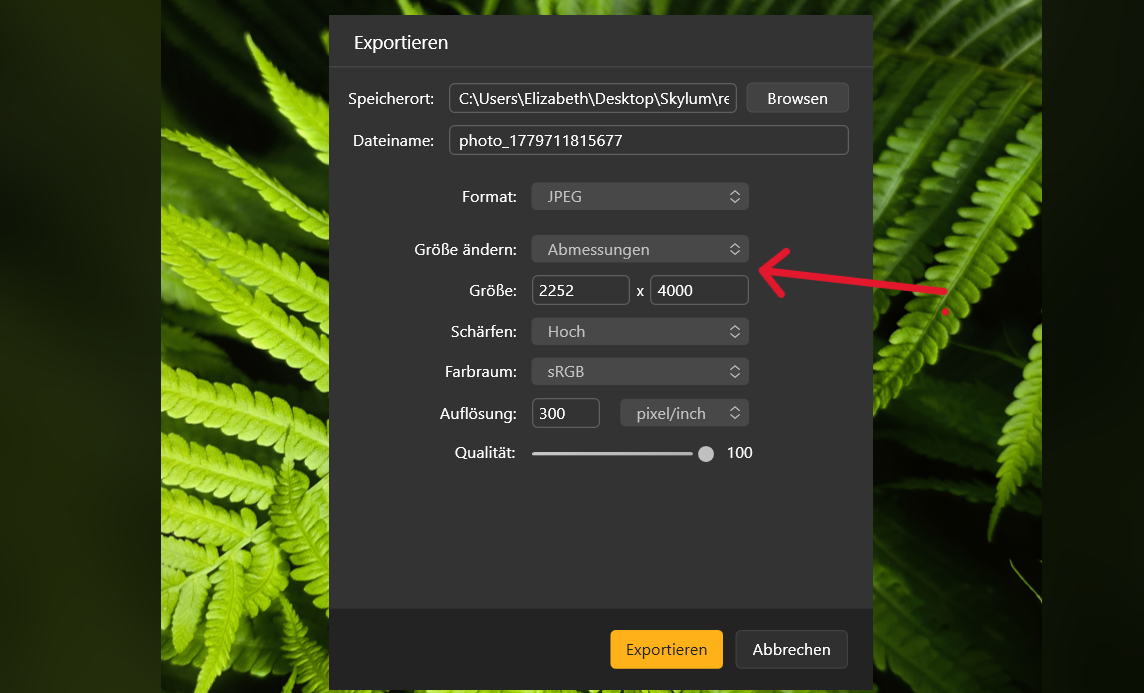Image resolution: width=1144 pixels, height=693 pixels.
Task: Open the Schärfen Hoch dropdown
Action: [640, 331]
